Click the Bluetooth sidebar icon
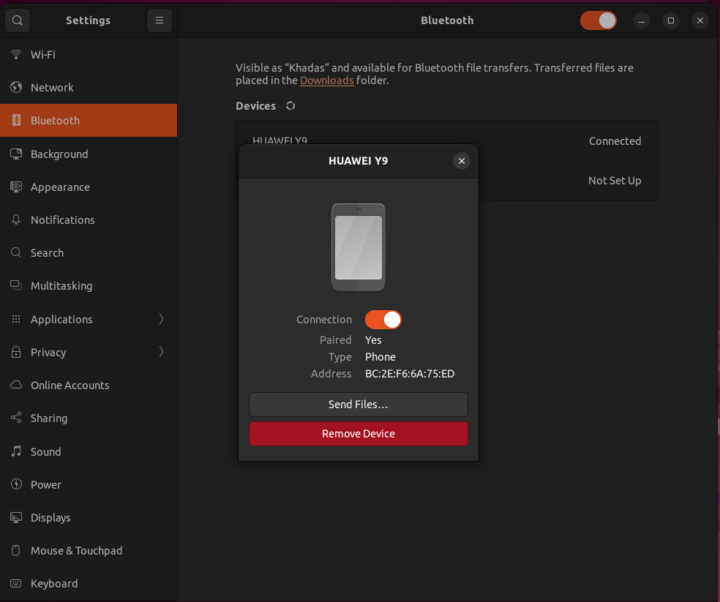 click(16, 120)
